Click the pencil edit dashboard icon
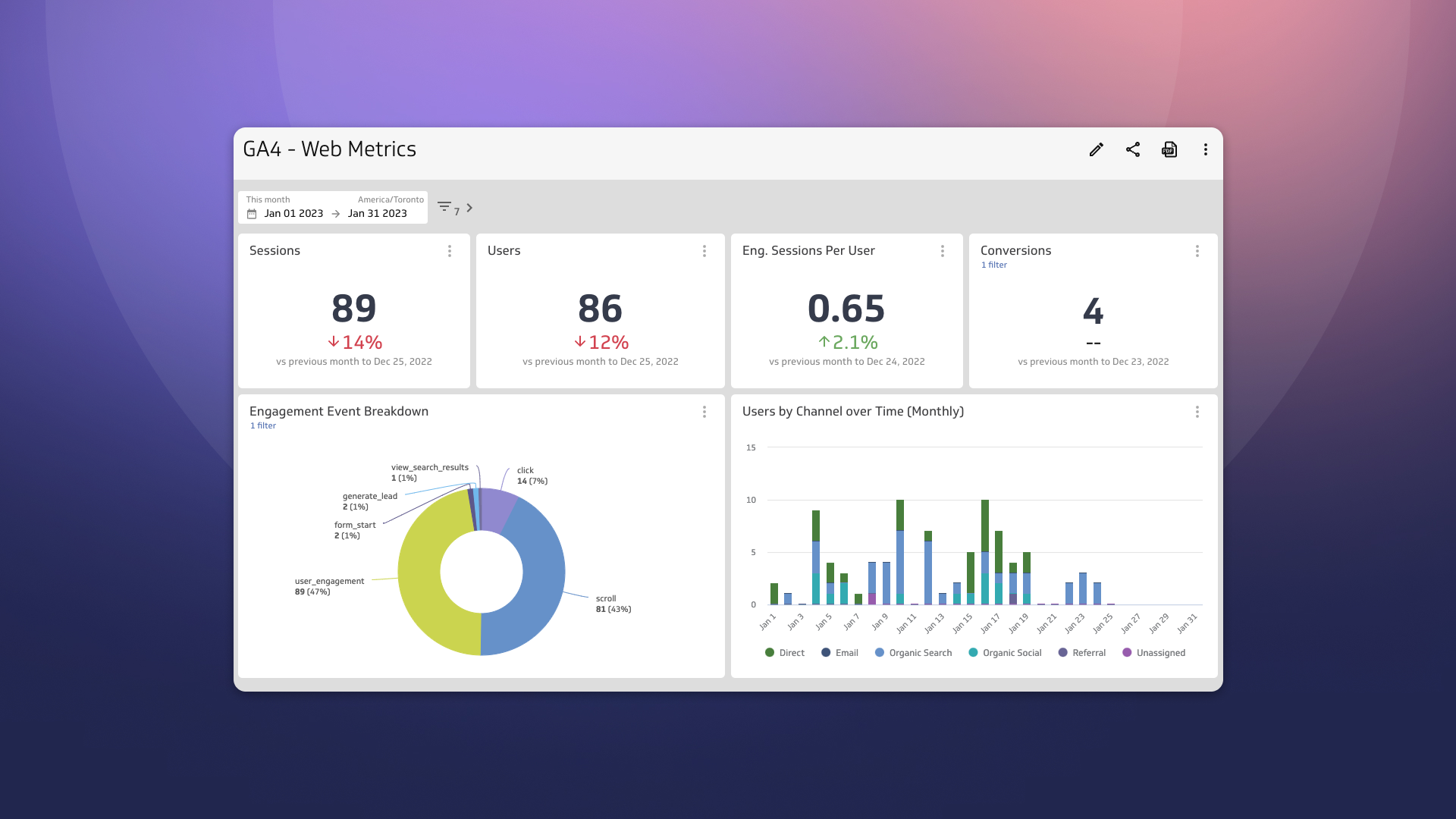Viewport: 1456px width, 819px height. click(x=1096, y=149)
